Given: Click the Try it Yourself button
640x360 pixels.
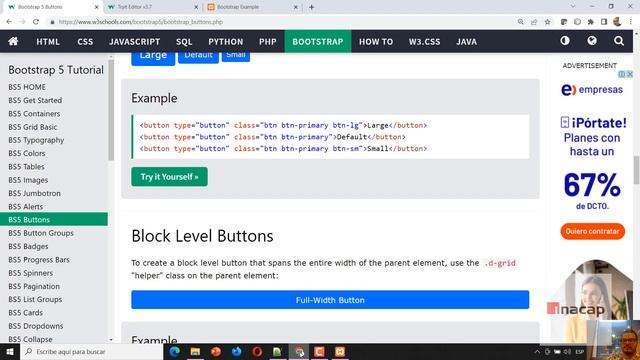Looking at the screenshot, I should [169, 177].
